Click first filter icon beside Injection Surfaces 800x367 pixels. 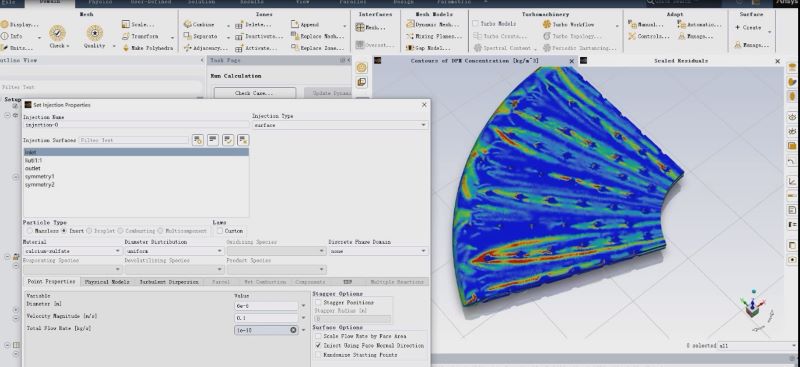click(197, 140)
